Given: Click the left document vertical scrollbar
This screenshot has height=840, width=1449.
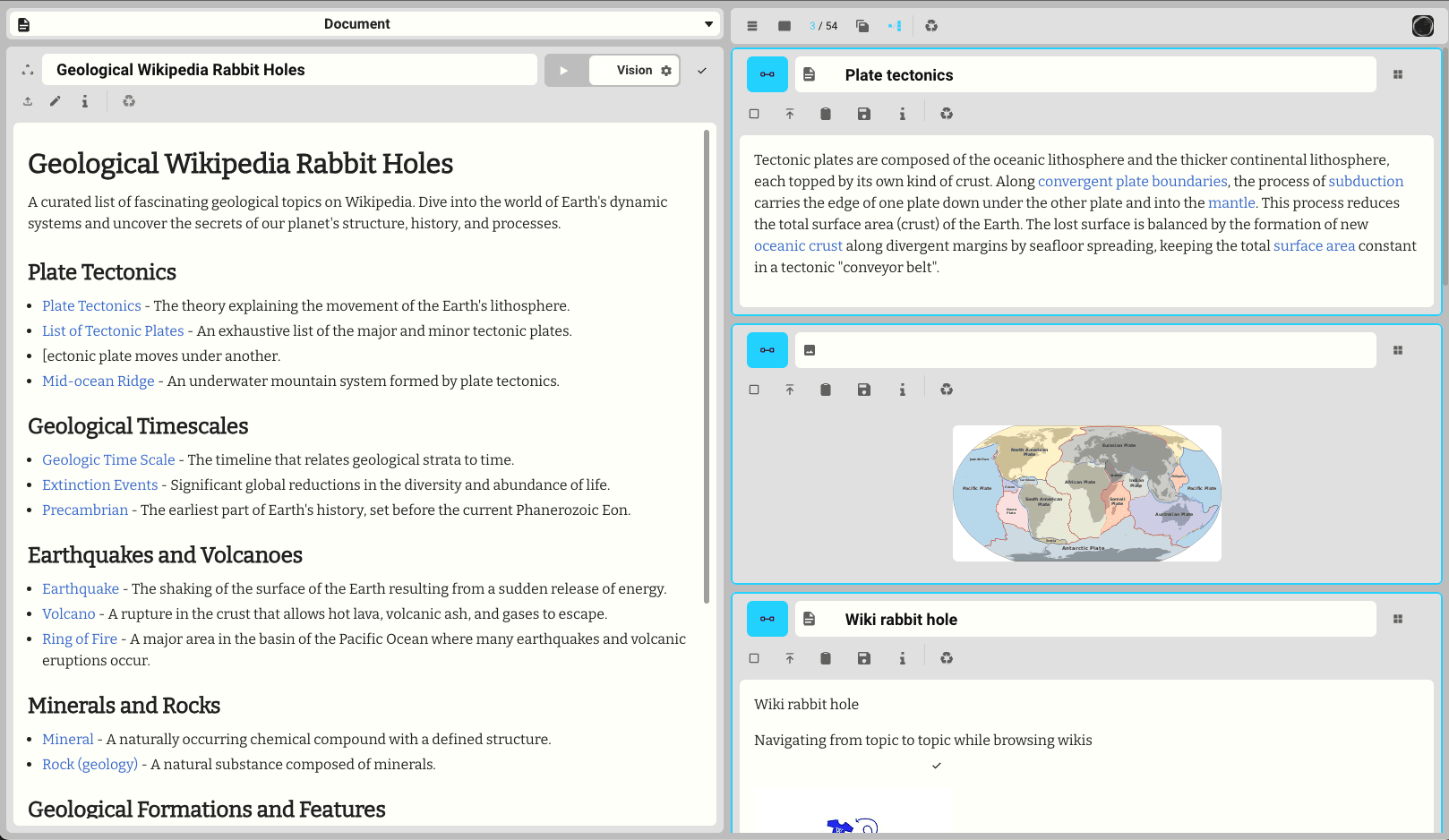Looking at the screenshot, I should click(707, 367).
